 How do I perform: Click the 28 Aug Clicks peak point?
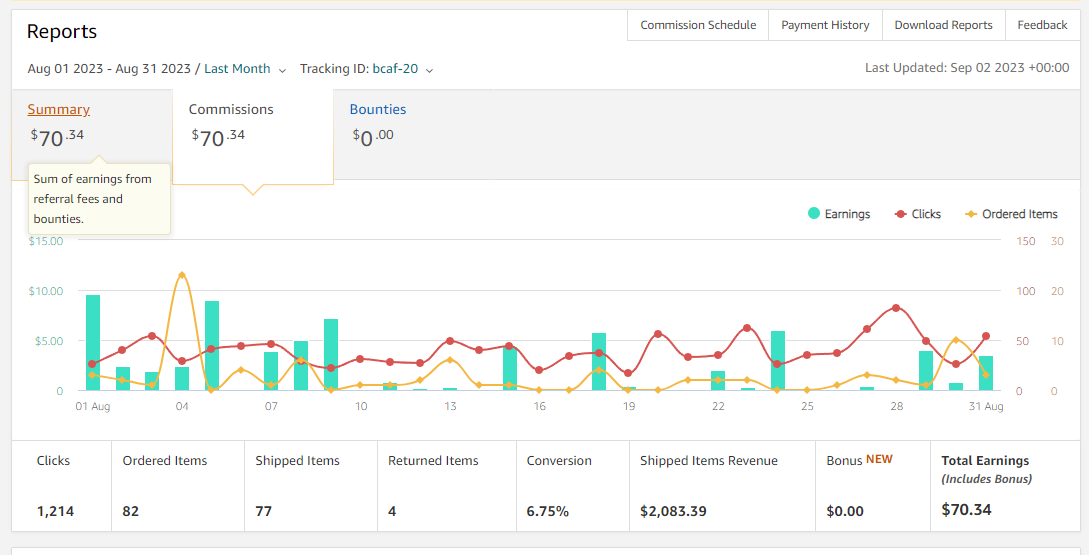tap(896, 308)
